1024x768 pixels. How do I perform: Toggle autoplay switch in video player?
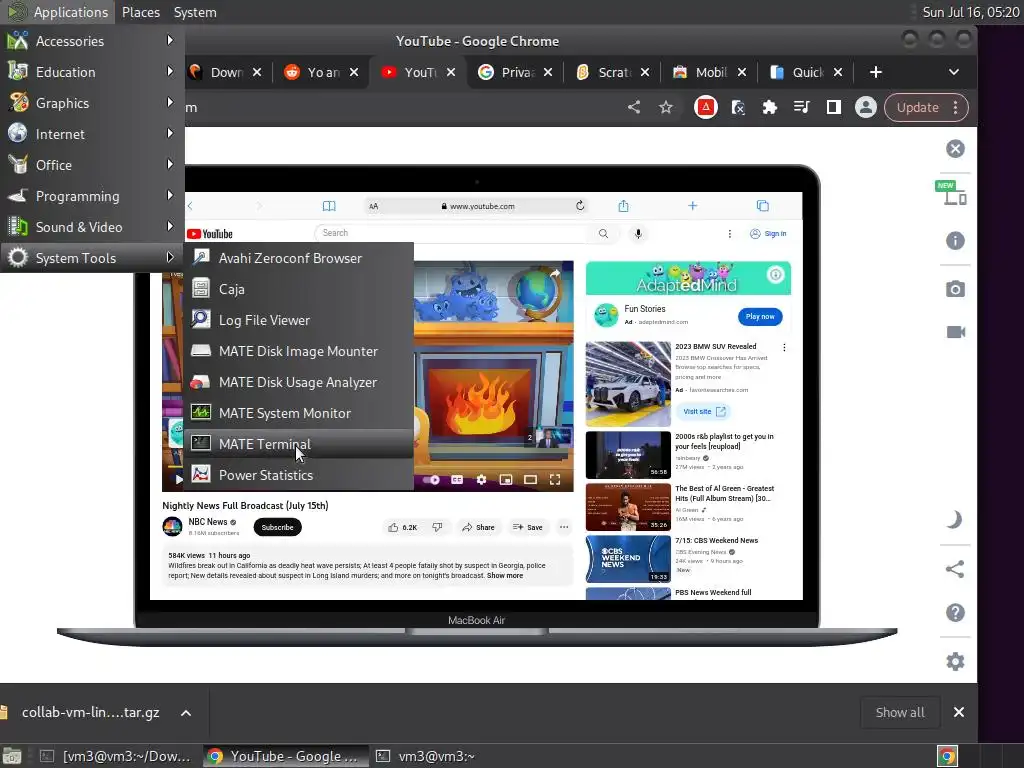coord(431,480)
